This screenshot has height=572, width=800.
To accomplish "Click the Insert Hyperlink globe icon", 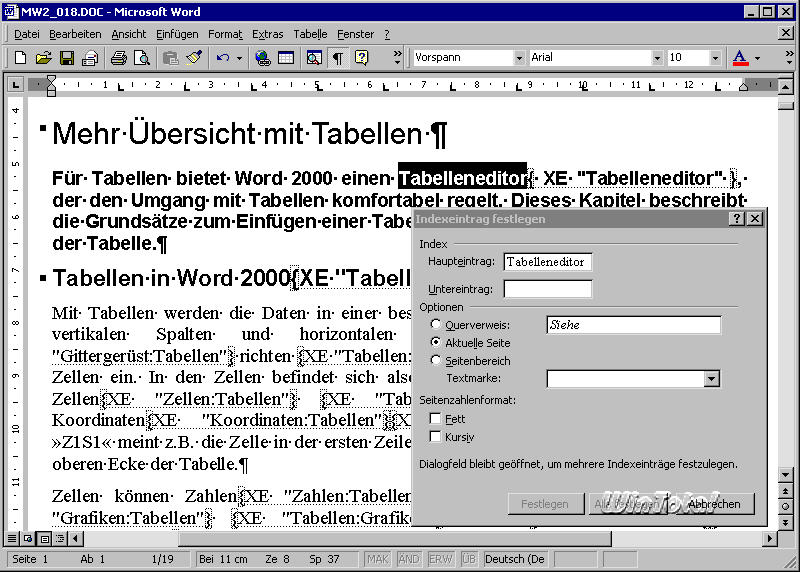I will [263, 58].
